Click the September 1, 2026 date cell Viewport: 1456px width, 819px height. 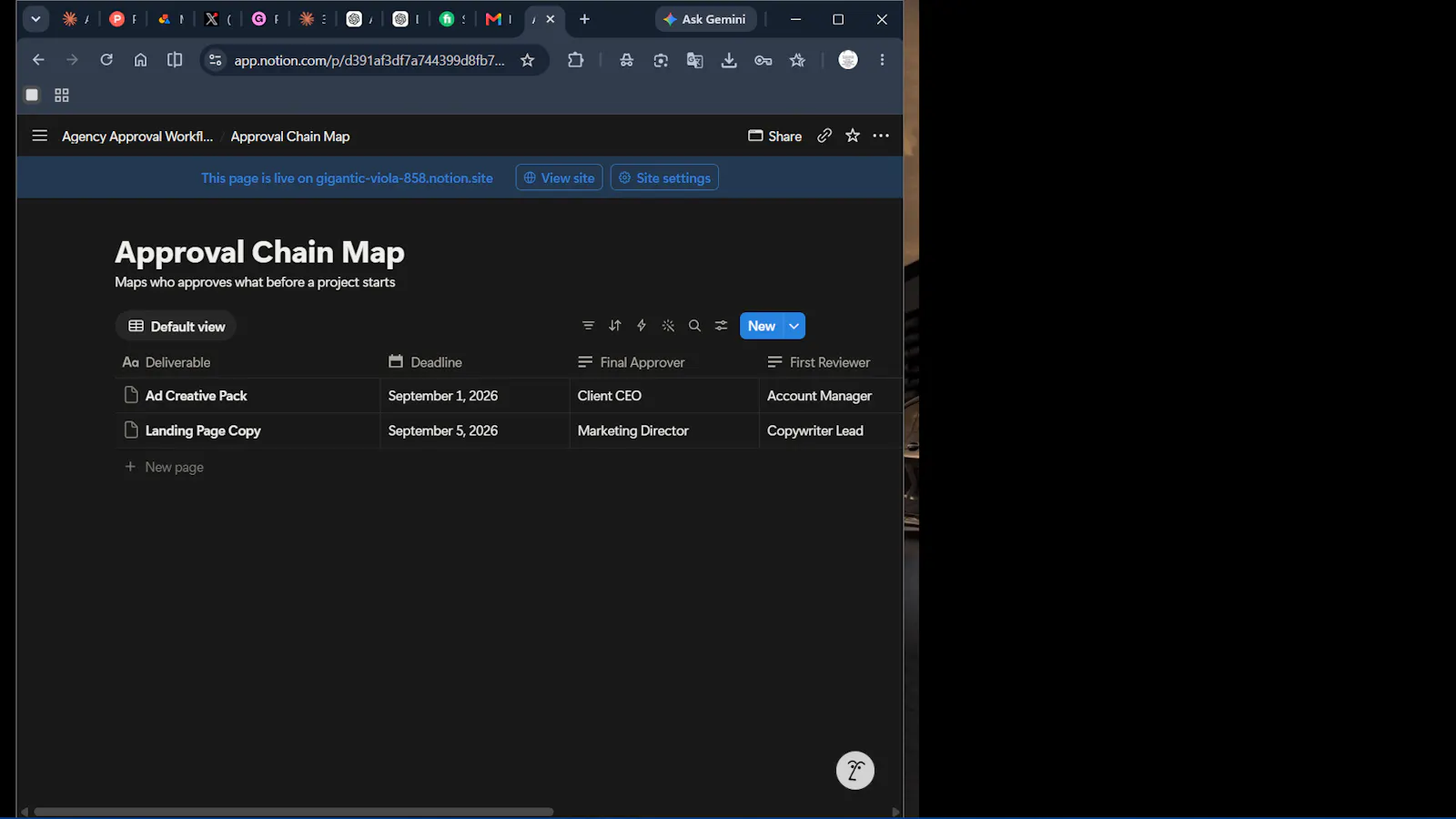475,396
